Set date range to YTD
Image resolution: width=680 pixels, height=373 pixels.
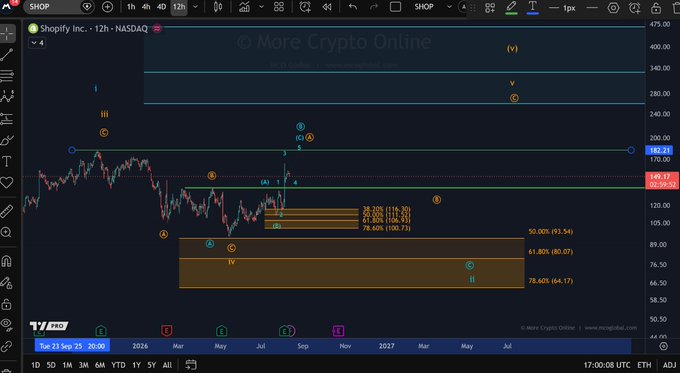click(x=118, y=365)
